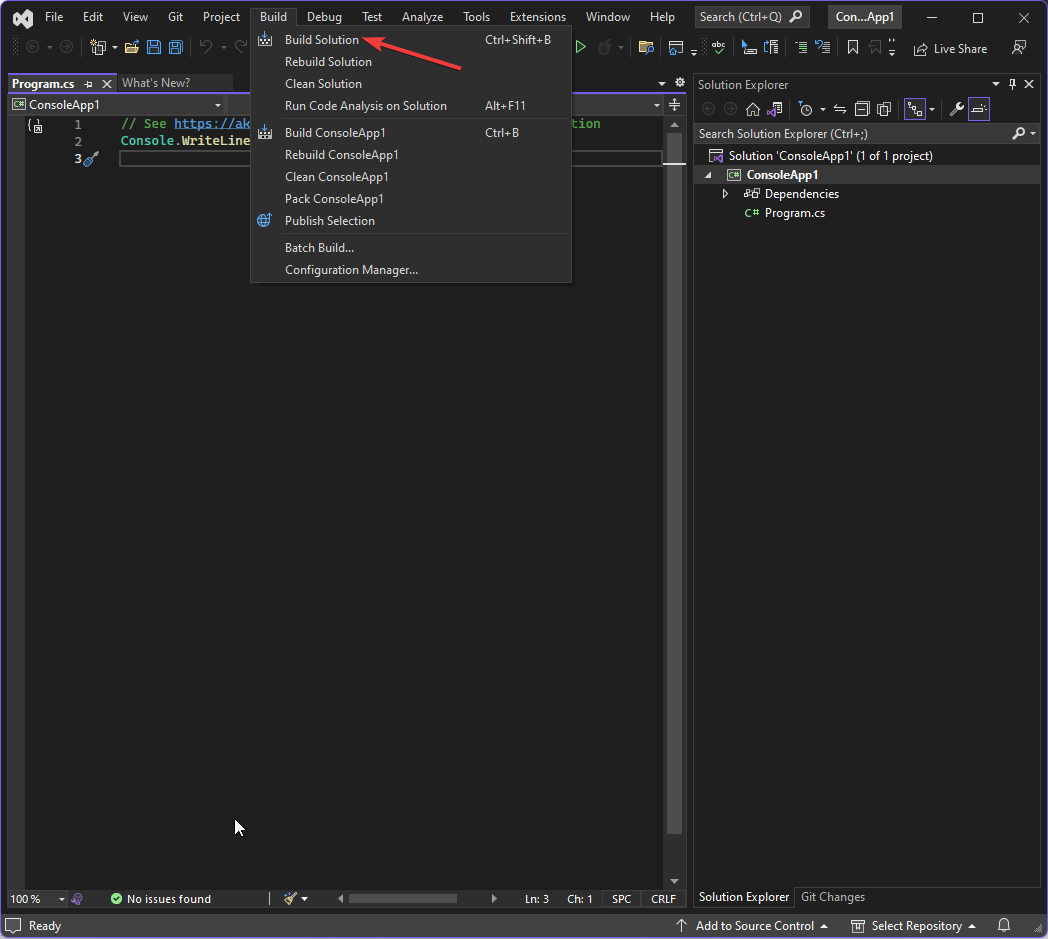Click the New Project toolbar icon
The width and height of the screenshot is (1048, 939).
[x=96, y=47]
